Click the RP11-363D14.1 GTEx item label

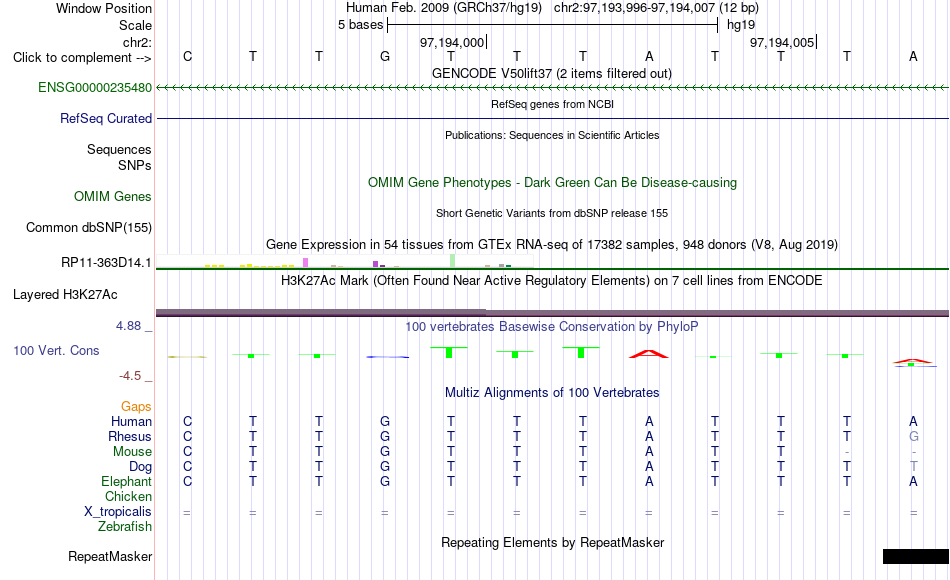point(106,262)
